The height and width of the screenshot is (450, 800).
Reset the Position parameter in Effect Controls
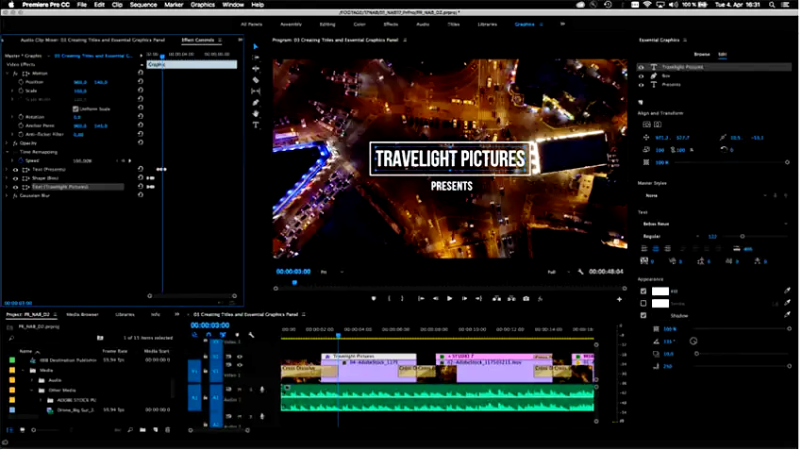[x=141, y=82]
